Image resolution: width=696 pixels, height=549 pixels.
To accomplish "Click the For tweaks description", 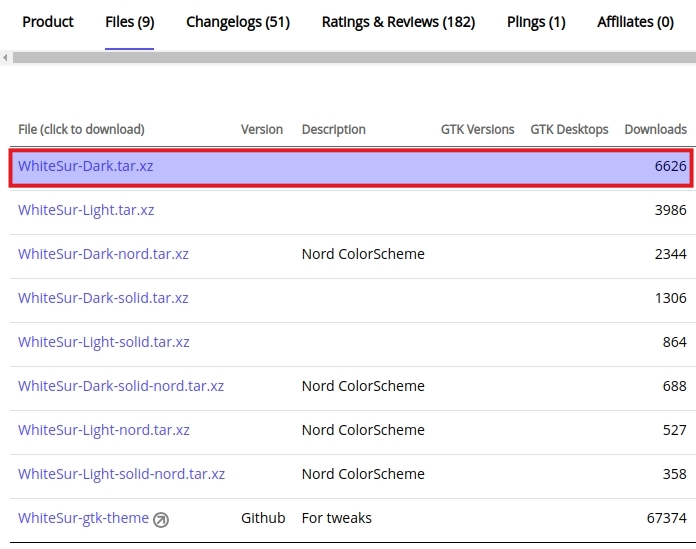I will coord(337,518).
